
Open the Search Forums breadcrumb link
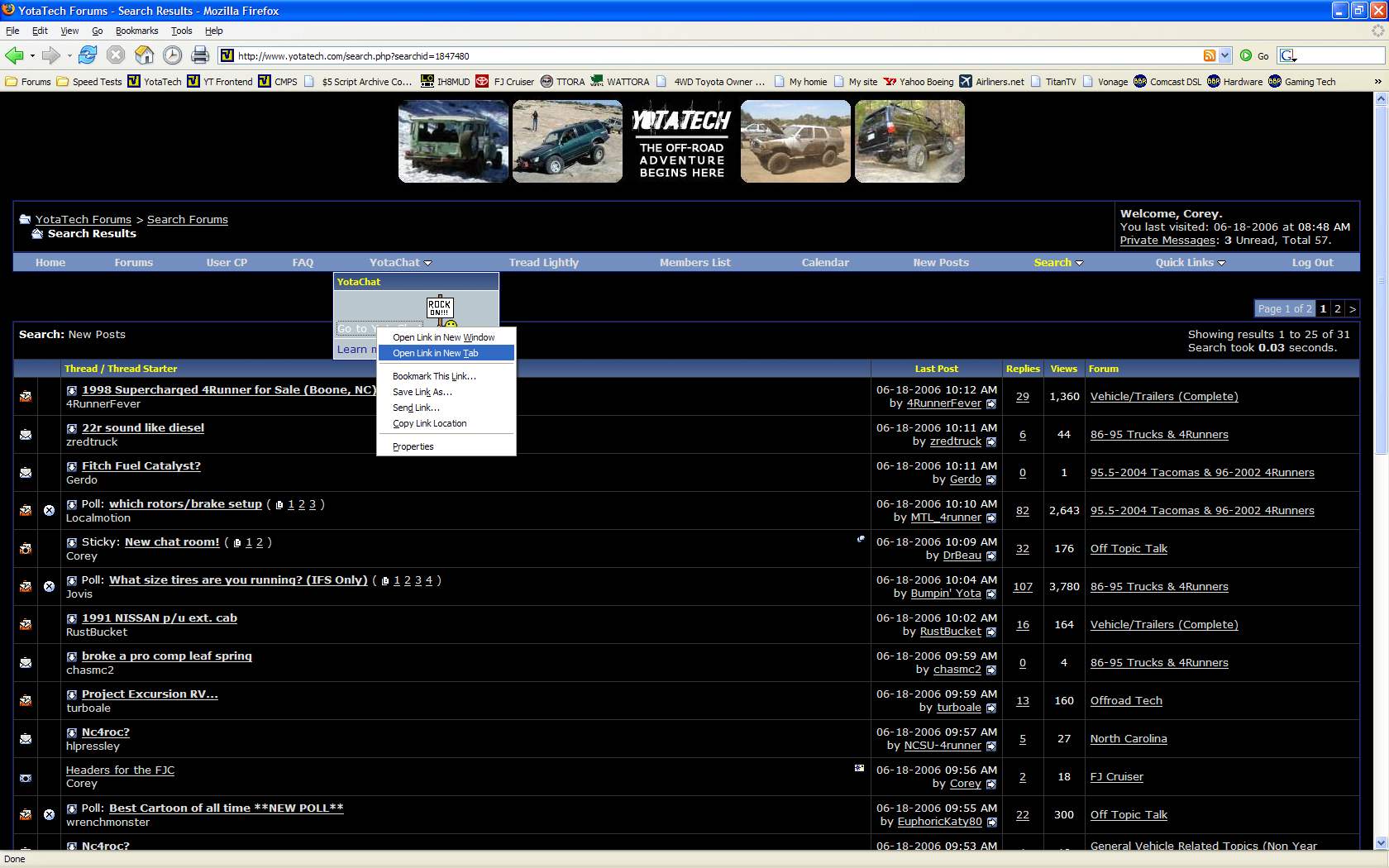[x=188, y=219]
